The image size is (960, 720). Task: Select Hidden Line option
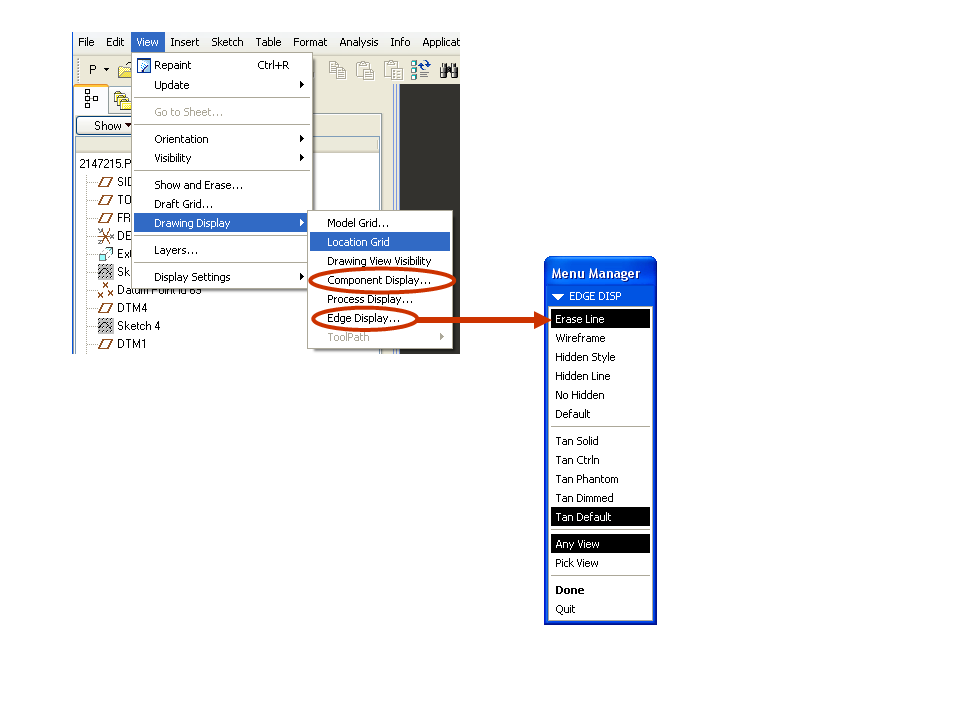600,376
